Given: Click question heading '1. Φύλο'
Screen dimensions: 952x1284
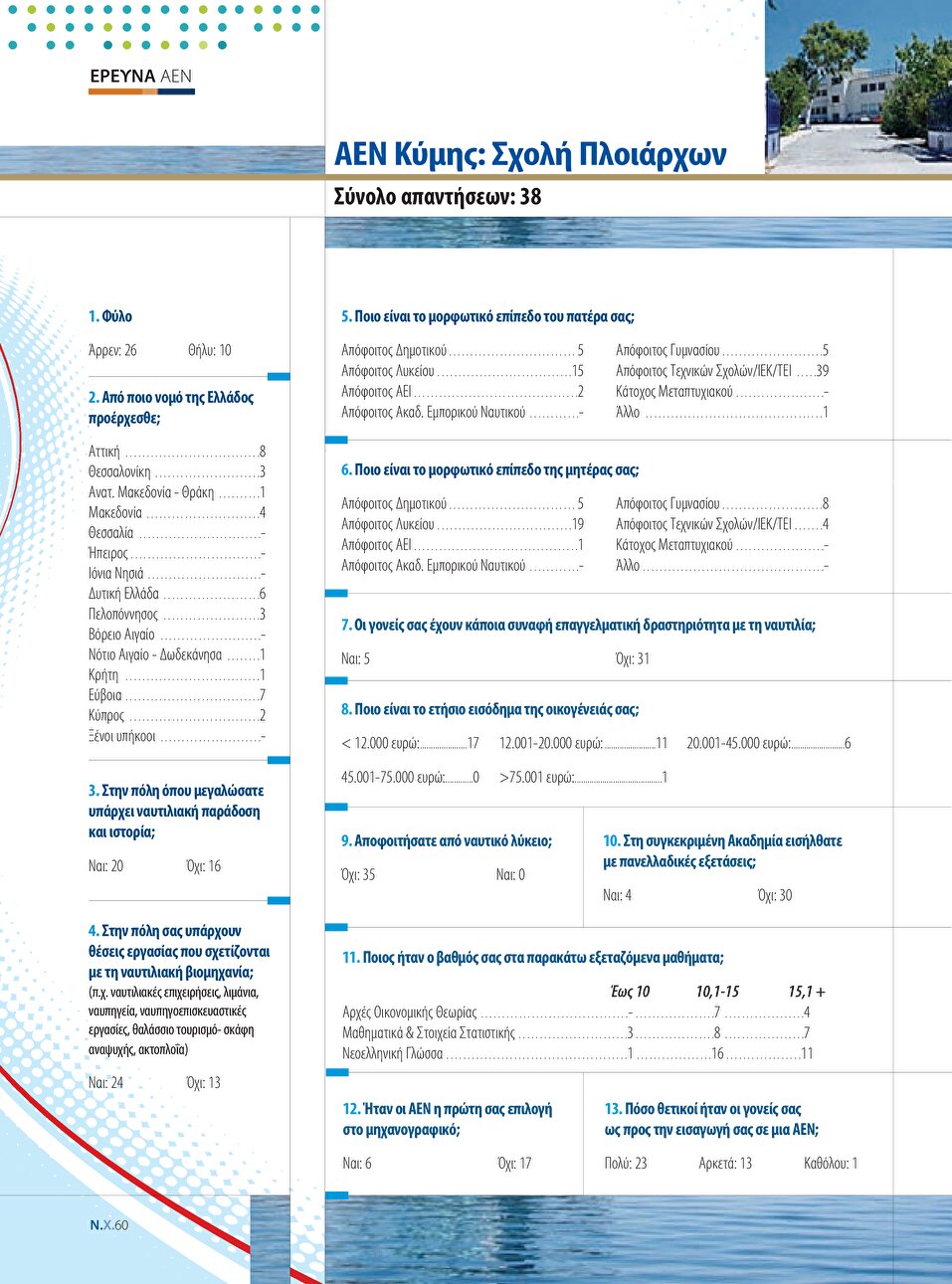Looking at the screenshot, I should tap(110, 316).
